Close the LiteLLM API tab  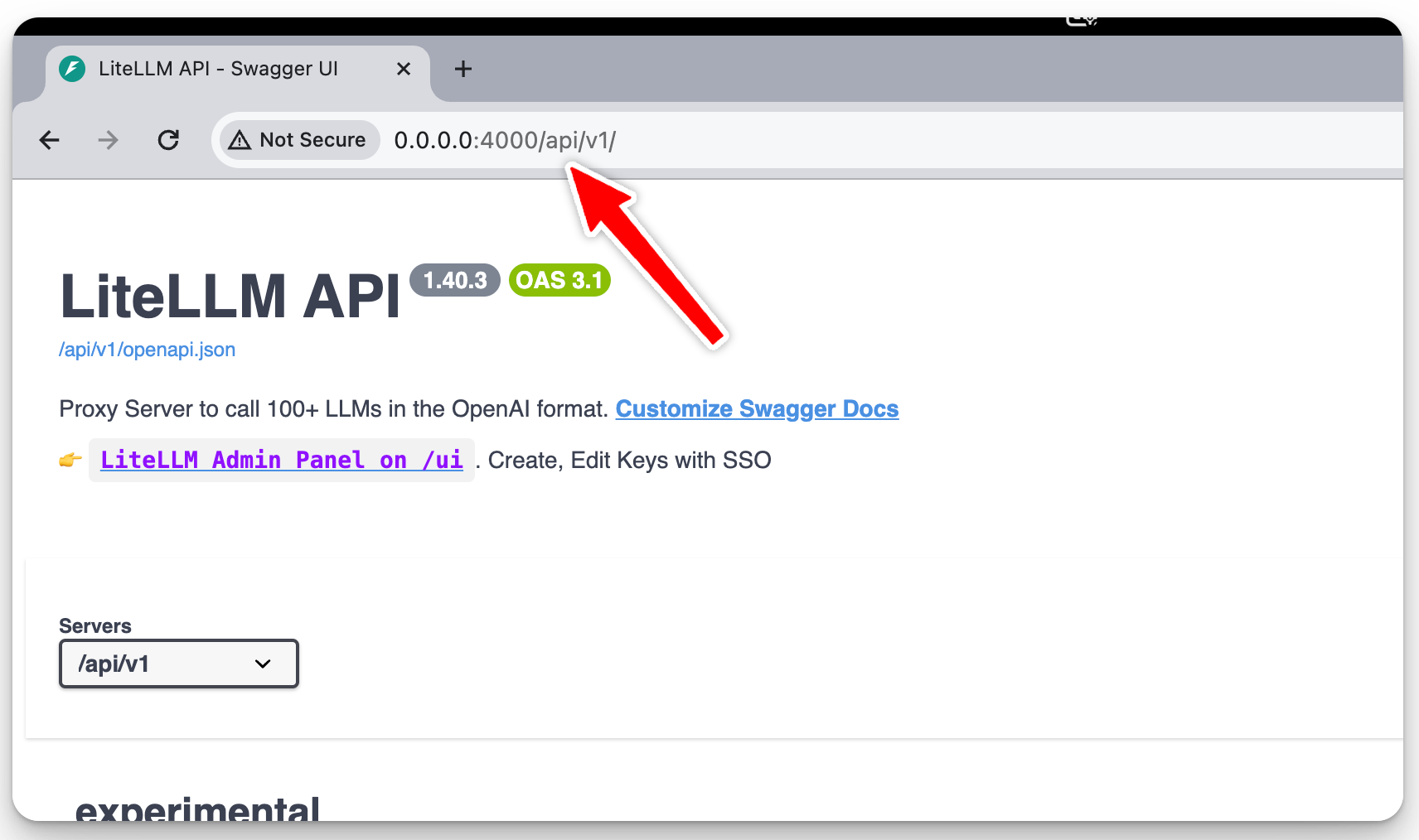404,69
